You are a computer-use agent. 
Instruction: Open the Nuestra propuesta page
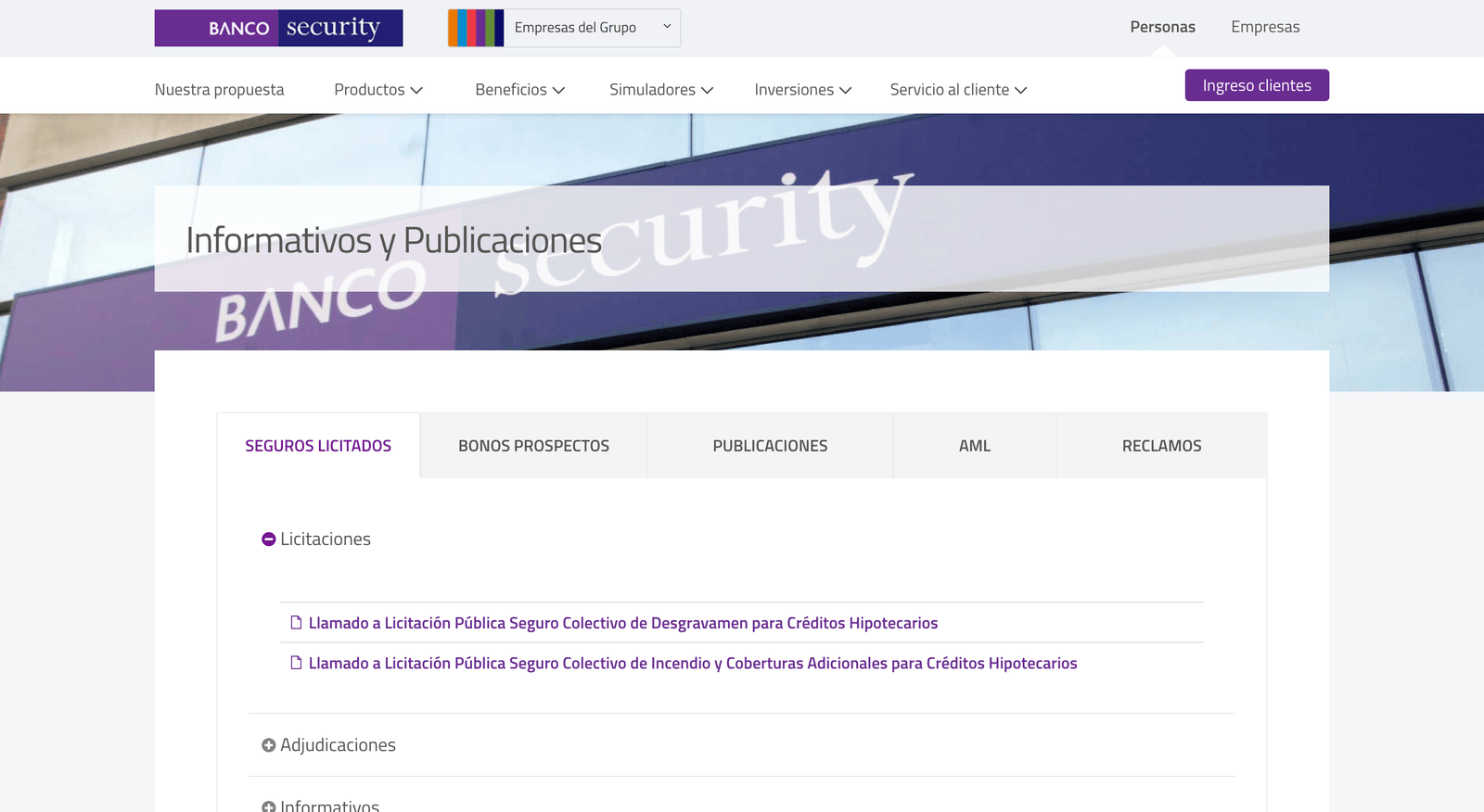pyautogui.click(x=219, y=90)
